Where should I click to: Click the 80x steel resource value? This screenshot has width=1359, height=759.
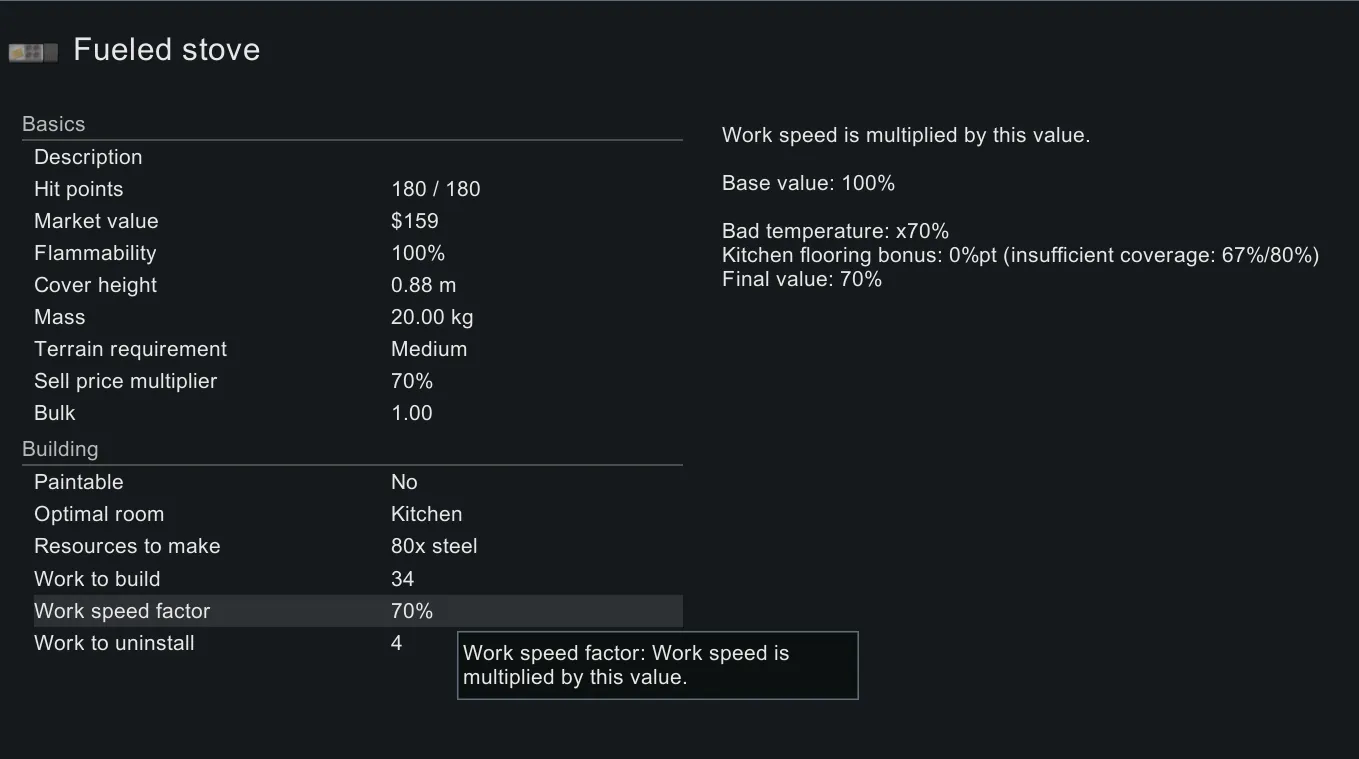[x=434, y=546]
